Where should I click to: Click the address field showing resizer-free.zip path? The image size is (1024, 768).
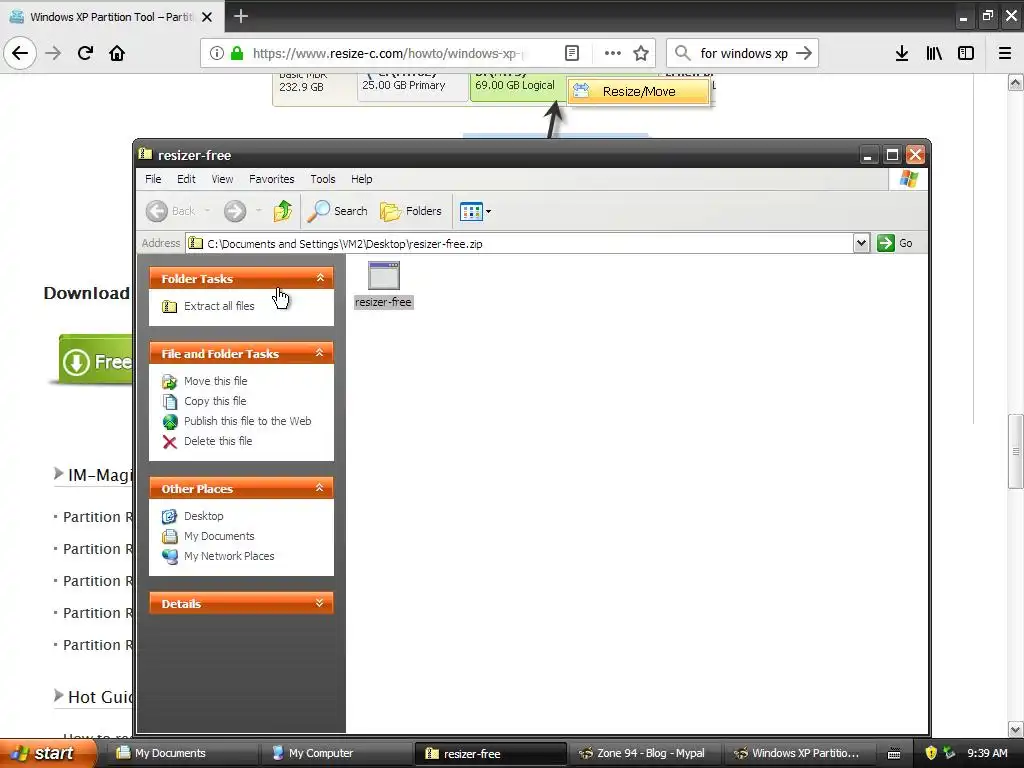coord(519,244)
